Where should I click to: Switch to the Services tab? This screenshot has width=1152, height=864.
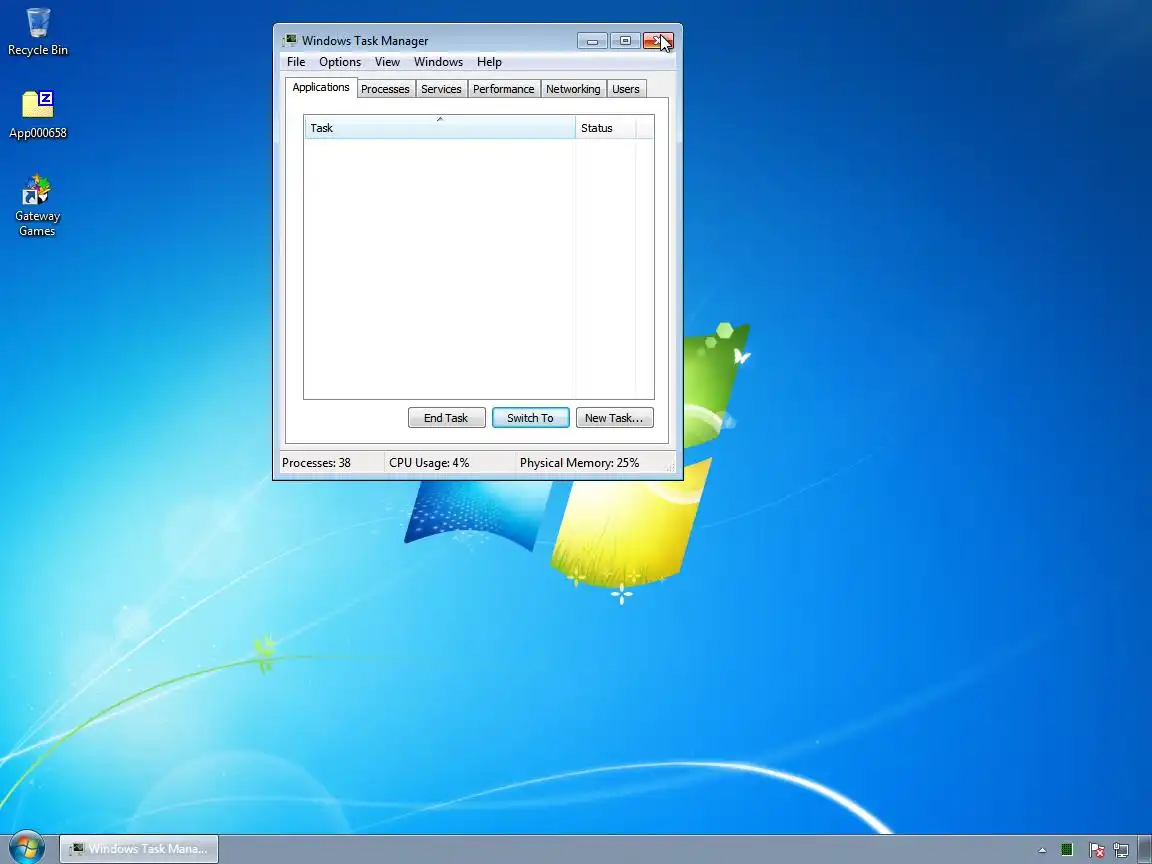coord(442,89)
